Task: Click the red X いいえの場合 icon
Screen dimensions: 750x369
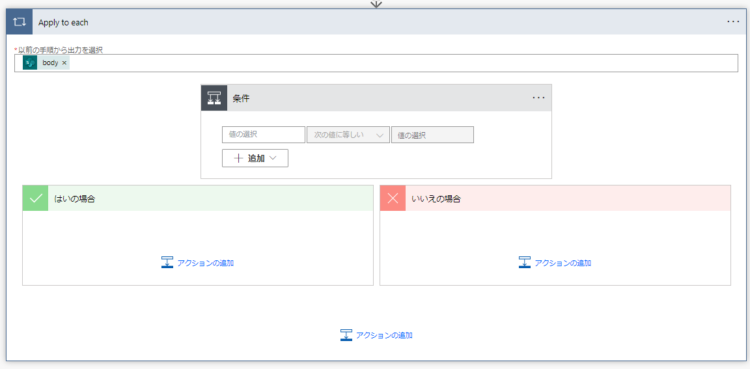Action: [393, 198]
